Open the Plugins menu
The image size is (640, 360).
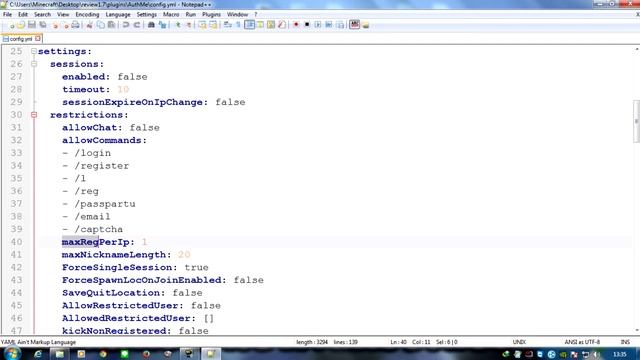pos(211,14)
